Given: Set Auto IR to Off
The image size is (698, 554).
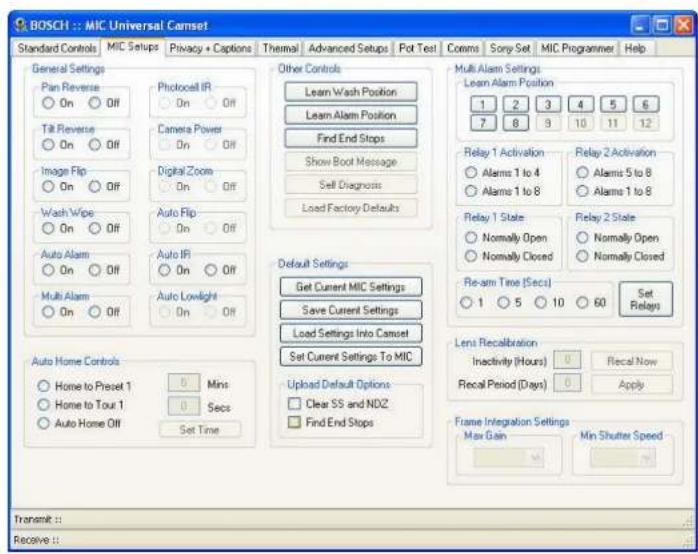Looking at the screenshot, I should coord(211,270).
